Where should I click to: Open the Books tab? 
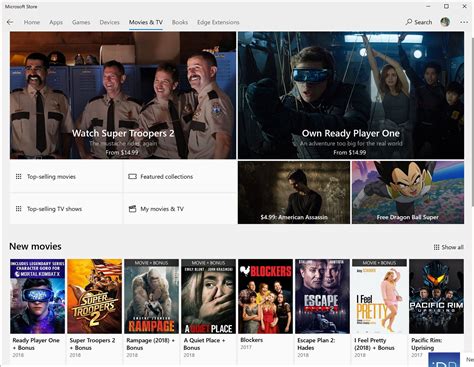tap(180, 22)
